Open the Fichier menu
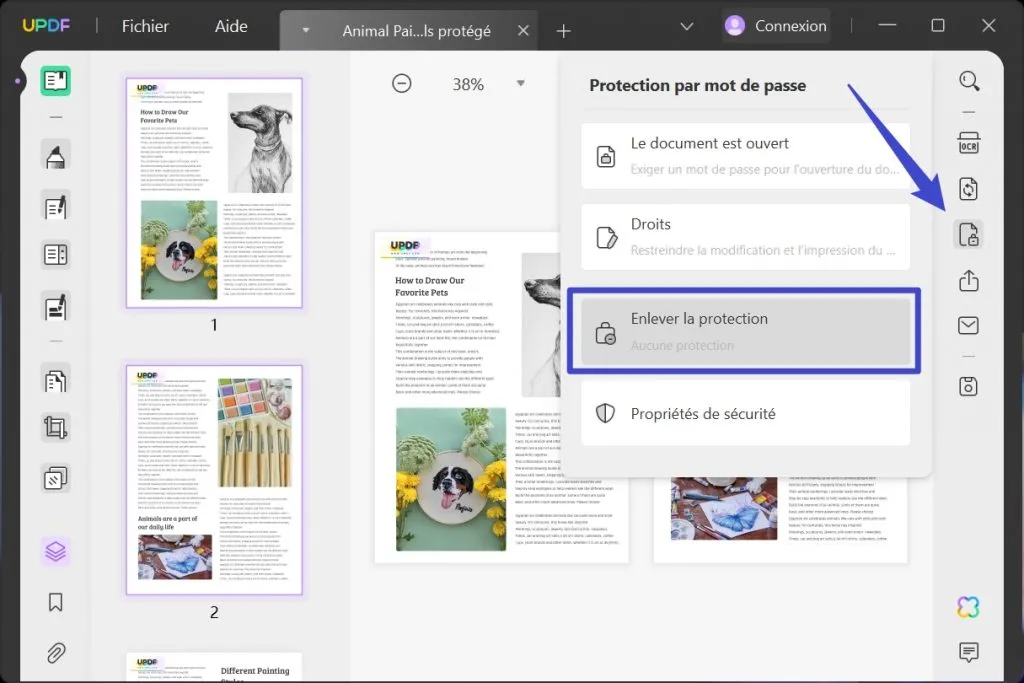This screenshot has width=1024, height=683. coord(145,26)
